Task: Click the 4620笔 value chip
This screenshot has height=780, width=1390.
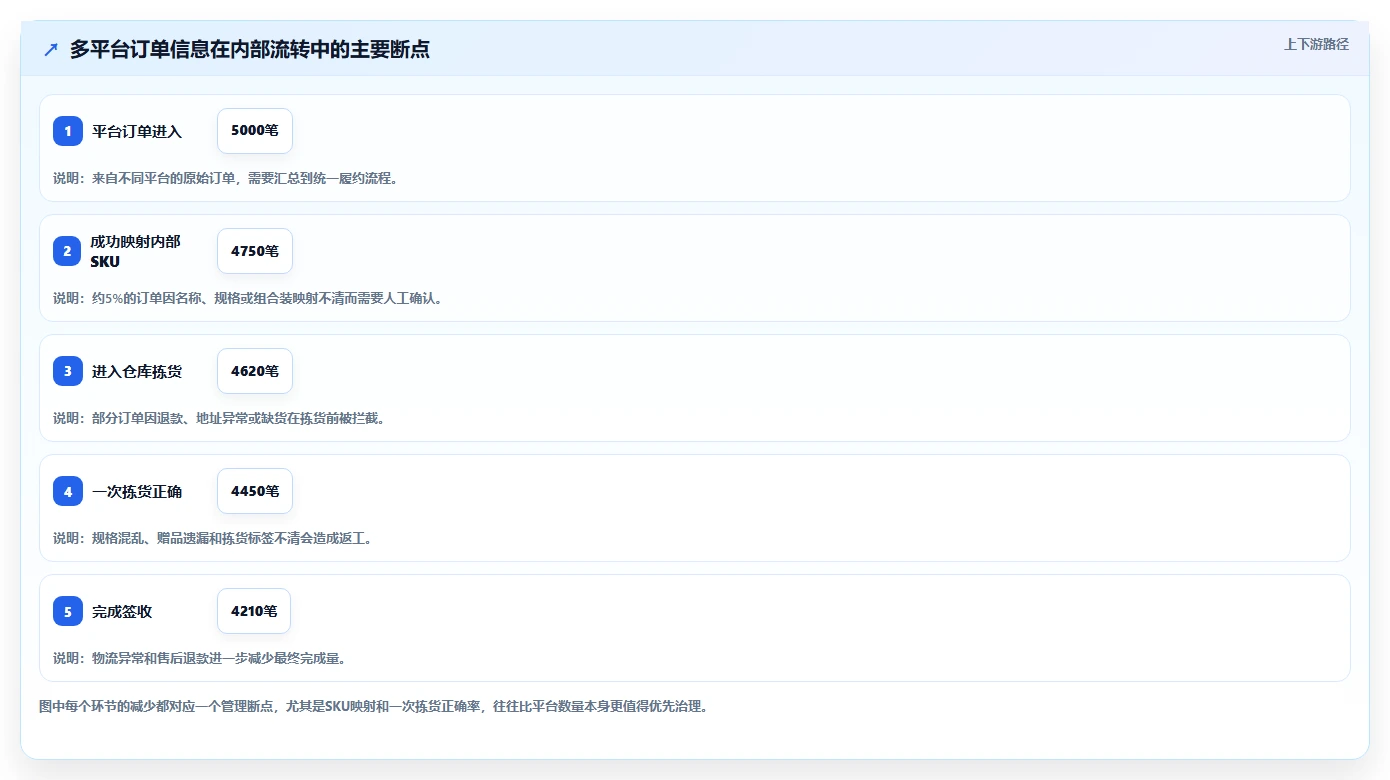Action: point(255,371)
